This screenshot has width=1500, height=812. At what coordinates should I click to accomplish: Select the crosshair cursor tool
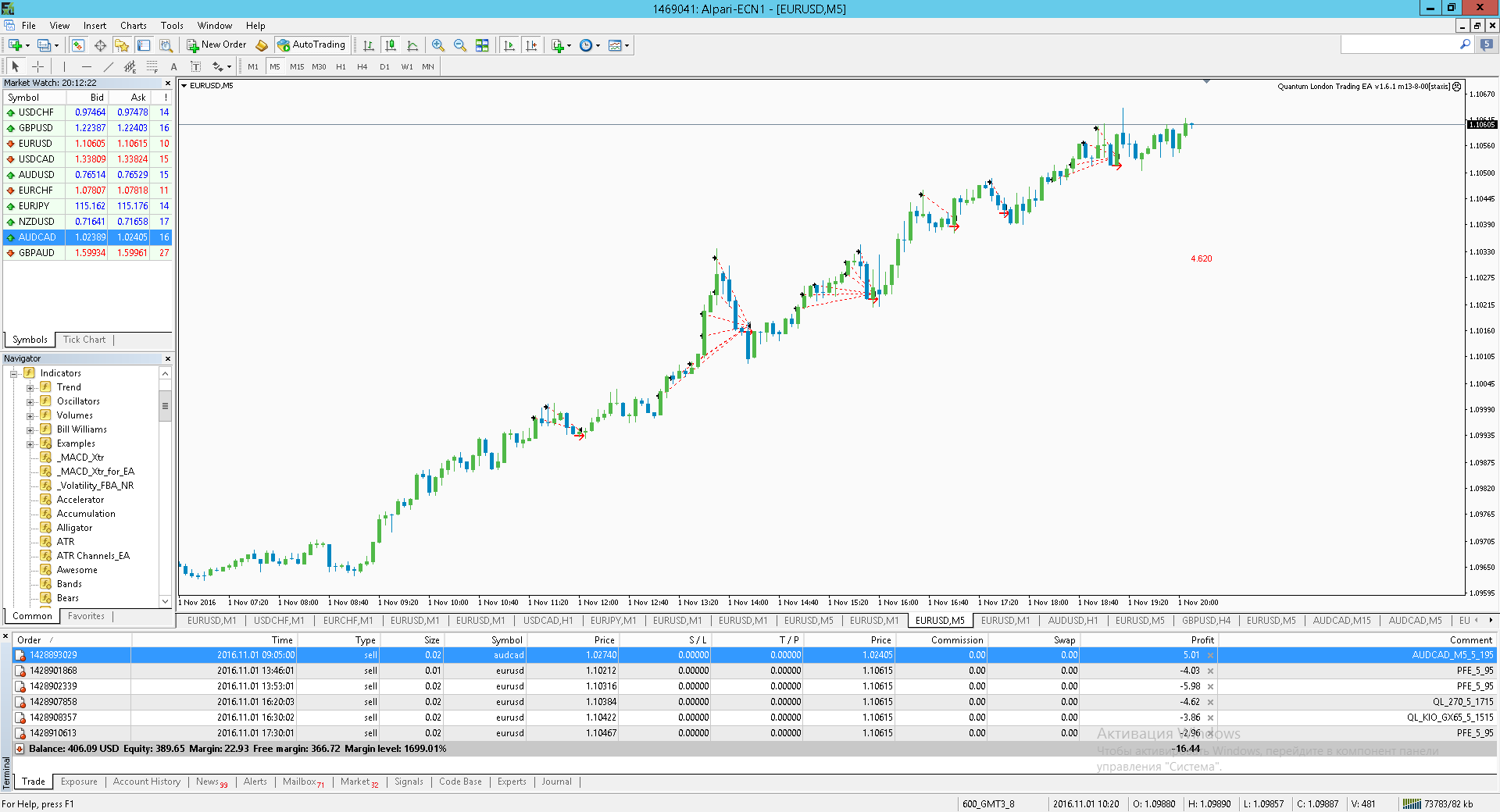(x=37, y=66)
